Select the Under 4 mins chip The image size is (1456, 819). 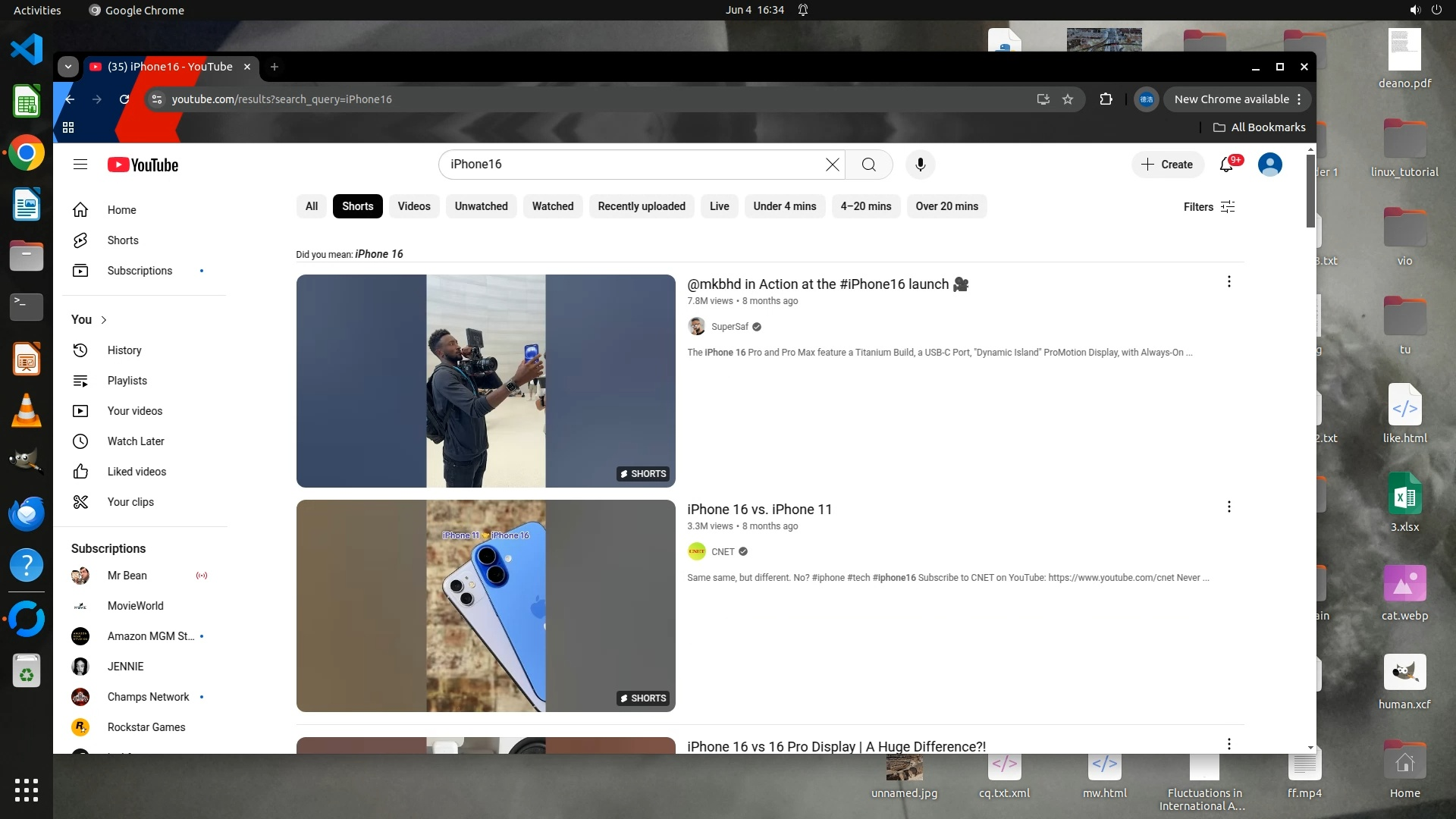(x=784, y=206)
